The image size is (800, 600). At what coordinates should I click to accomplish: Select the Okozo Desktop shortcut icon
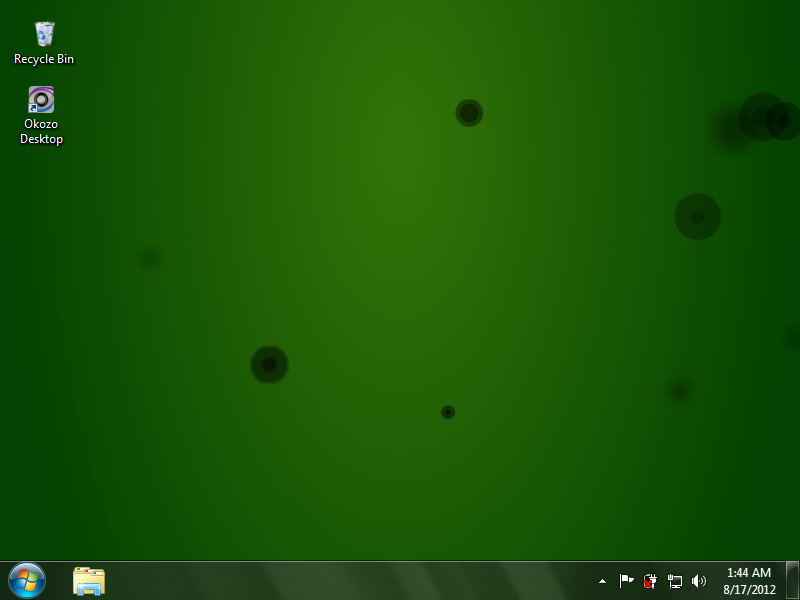[41, 115]
